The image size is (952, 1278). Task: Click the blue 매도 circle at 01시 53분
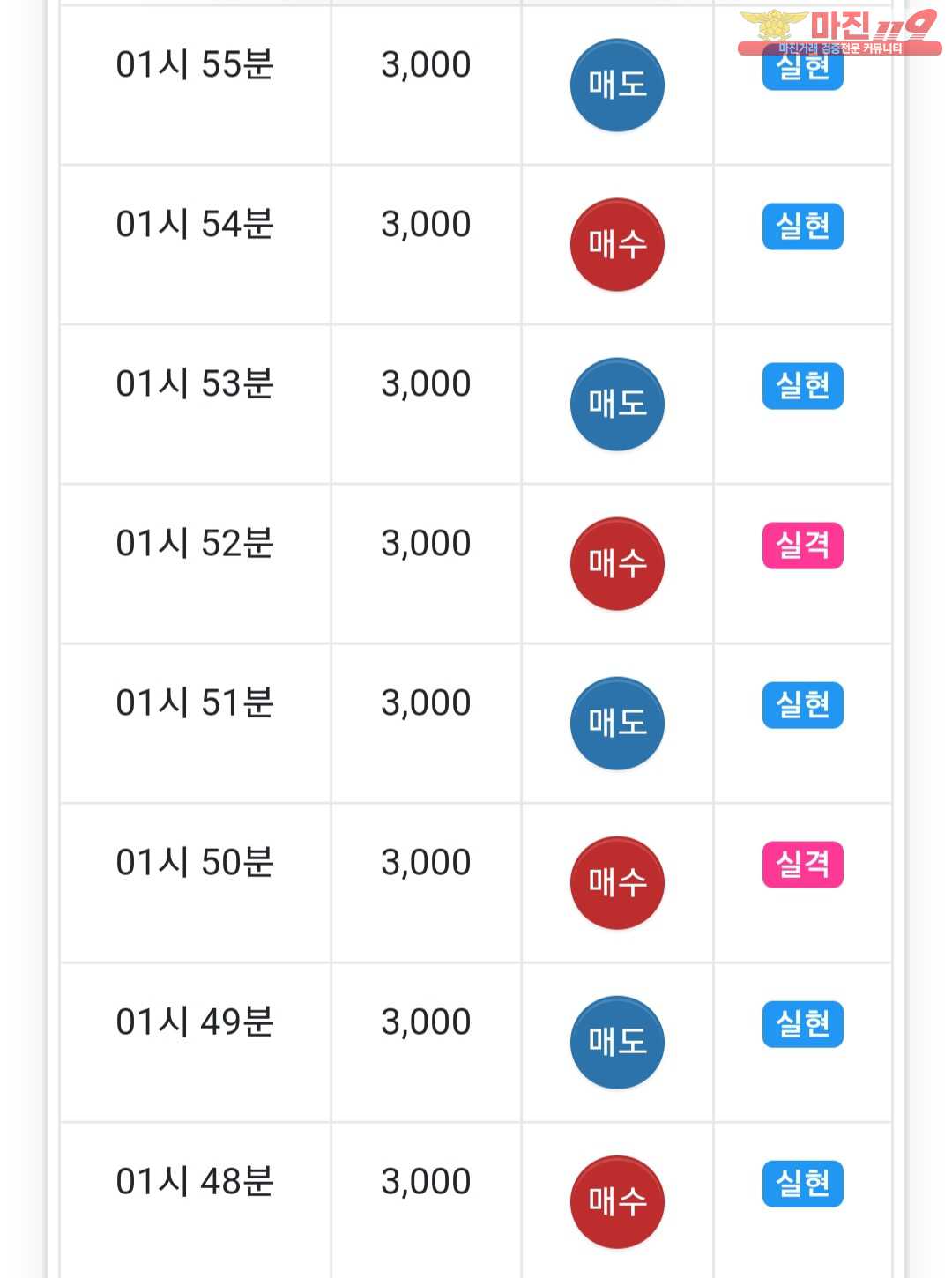coord(617,405)
